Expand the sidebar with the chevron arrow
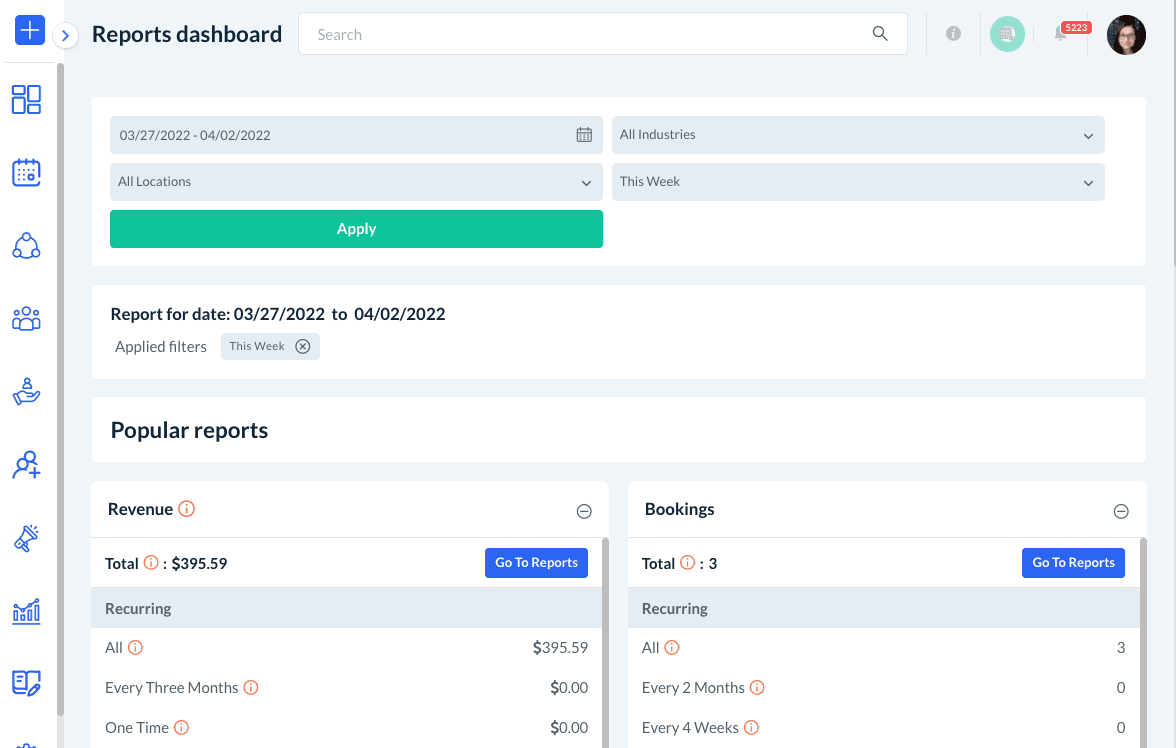Screen dimensions: 1176x748 pyautogui.click(x=65, y=36)
